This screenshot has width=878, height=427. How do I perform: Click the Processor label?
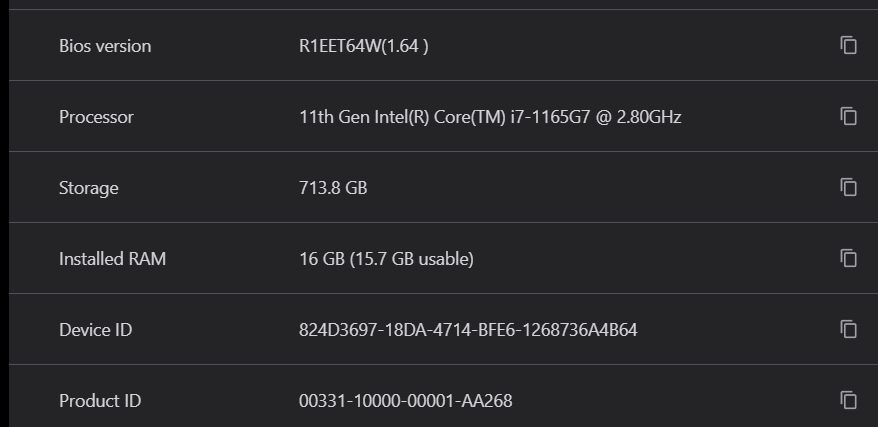point(96,117)
